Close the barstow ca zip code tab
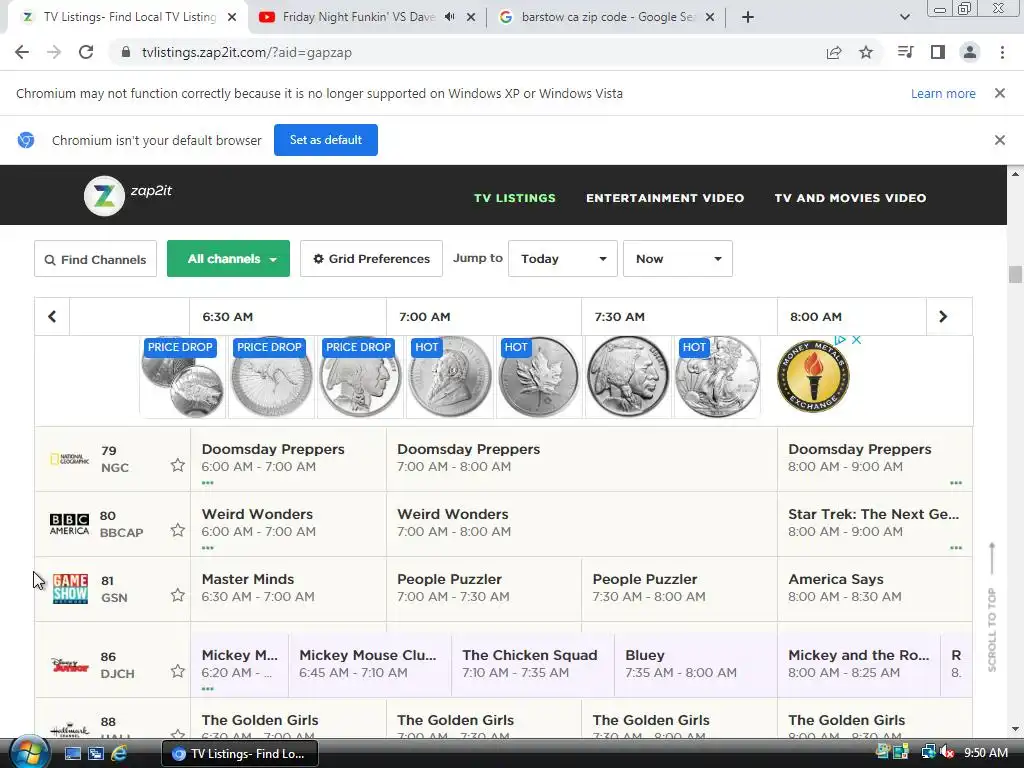 tap(711, 17)
